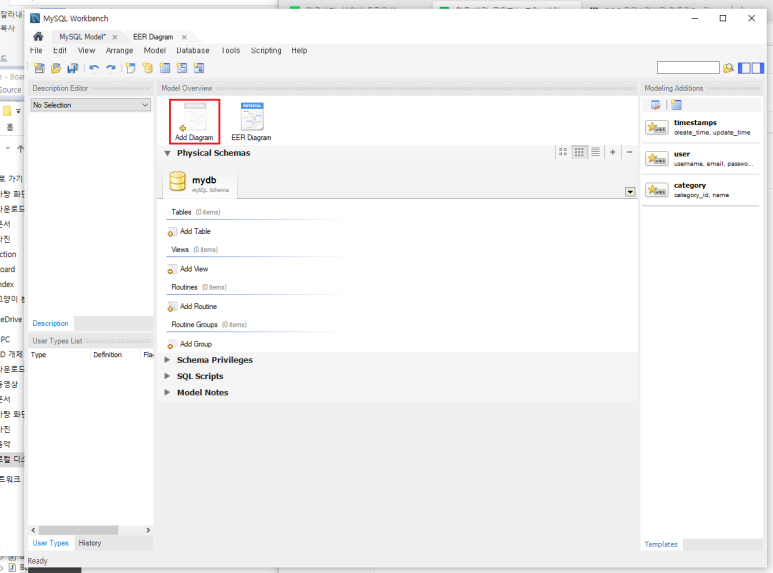Screen dimensions: 773x573
Task: Click the add new routine toolbar icon
Action: click(x=199, y=68)
